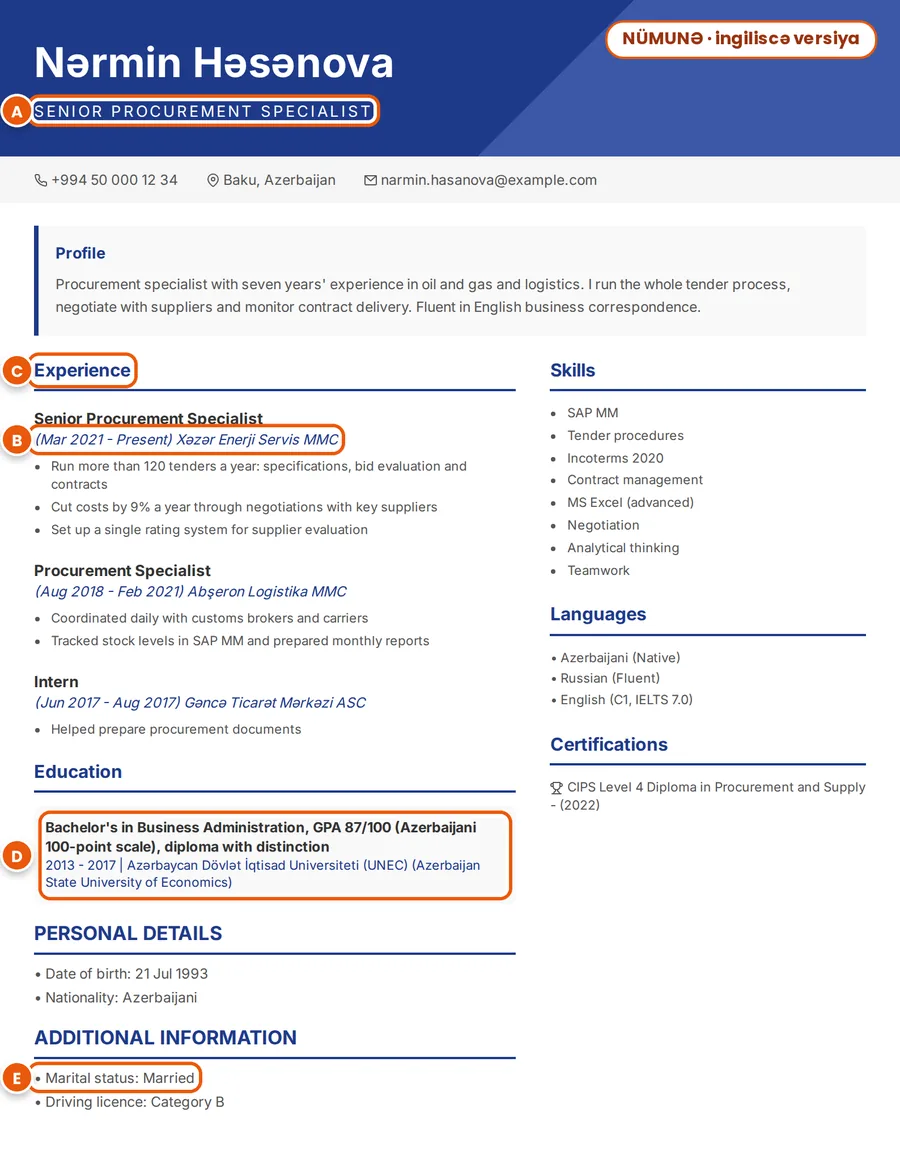Select the SENIOR PROCUREMENT SPECIALIST header subtitle

(203, 112)
